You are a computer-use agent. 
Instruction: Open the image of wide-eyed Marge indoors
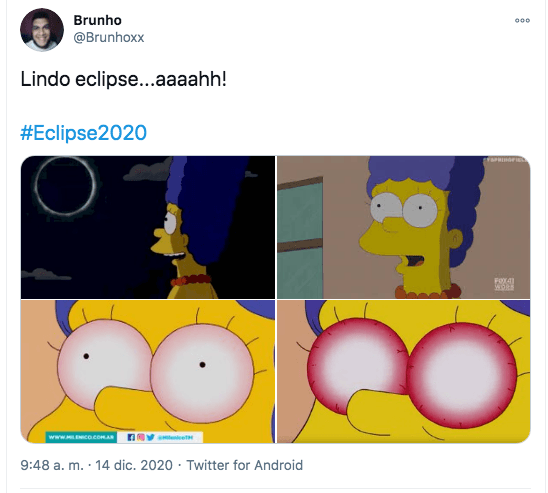tap(404, 227)
